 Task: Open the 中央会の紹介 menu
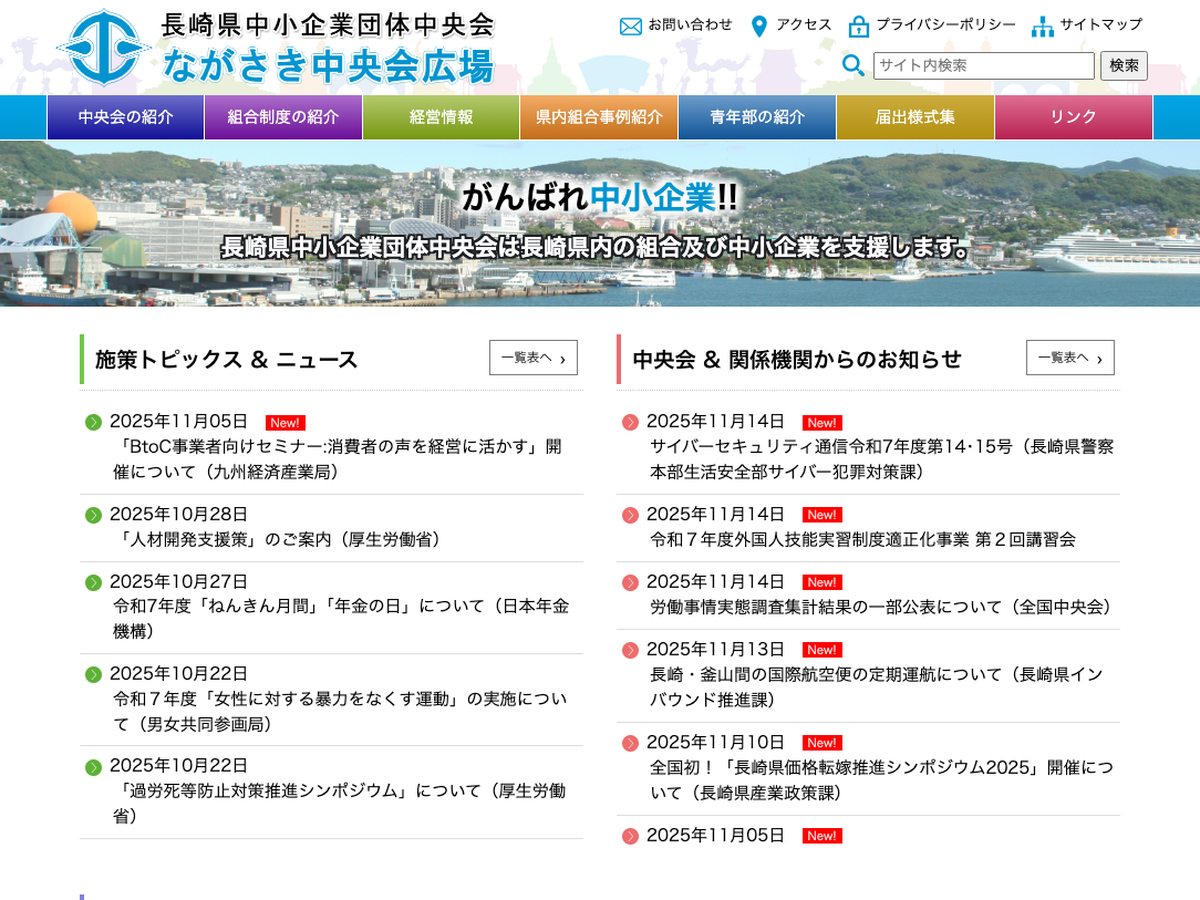(x=126, y=117)
